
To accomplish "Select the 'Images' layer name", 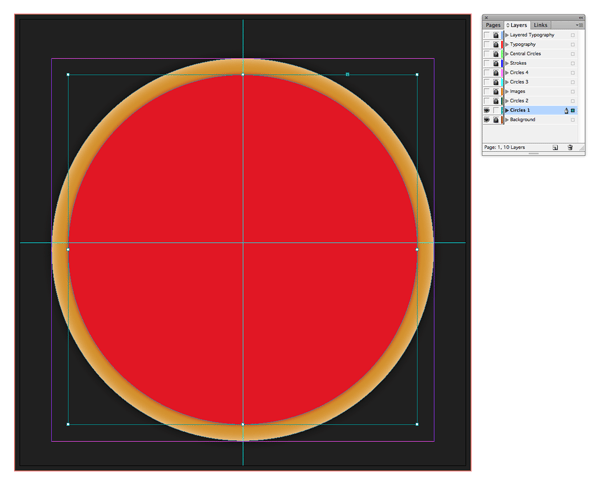I will (517, 92).
